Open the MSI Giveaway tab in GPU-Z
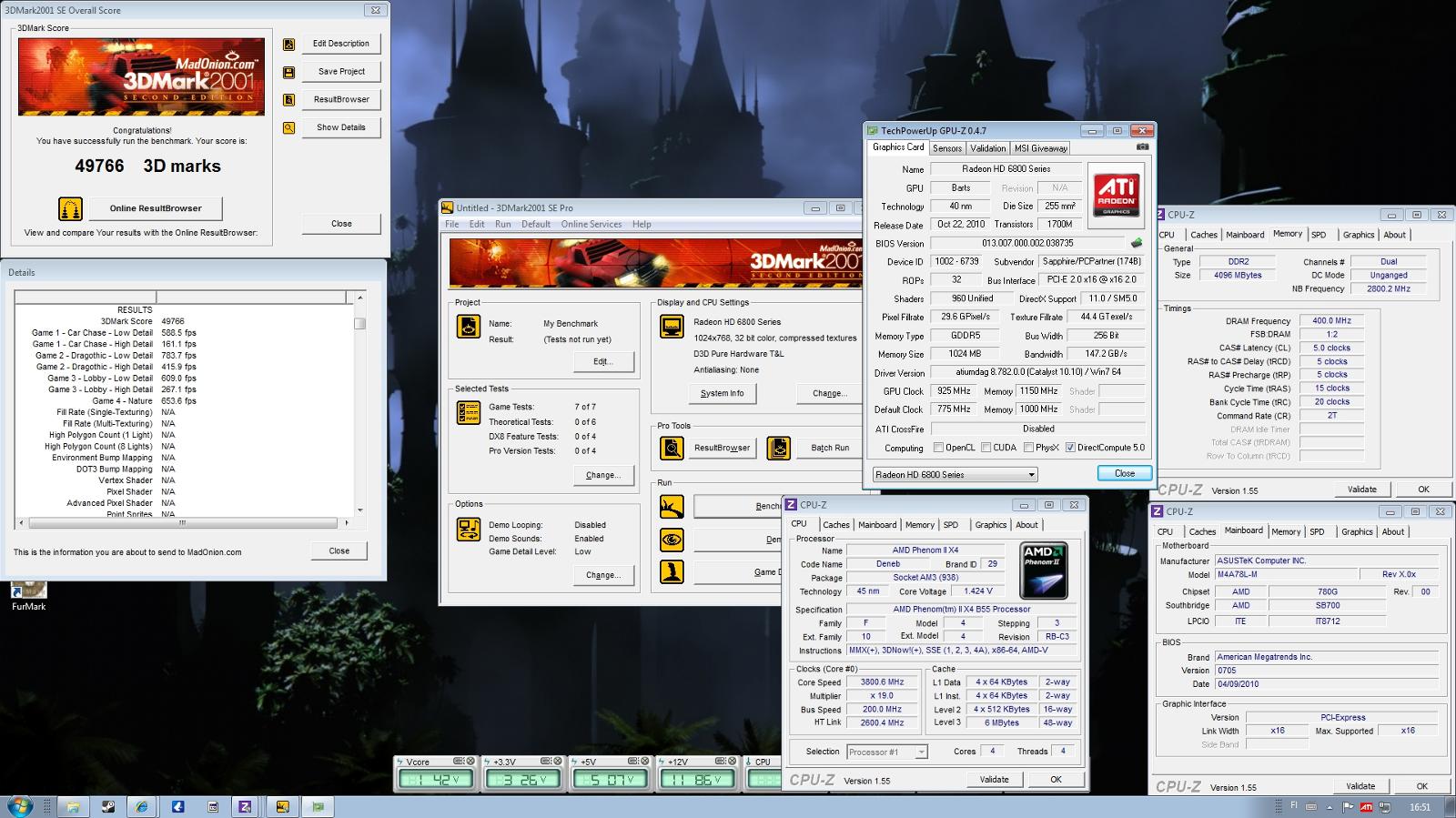The image size is (1456, 818). coord(1040,148)
